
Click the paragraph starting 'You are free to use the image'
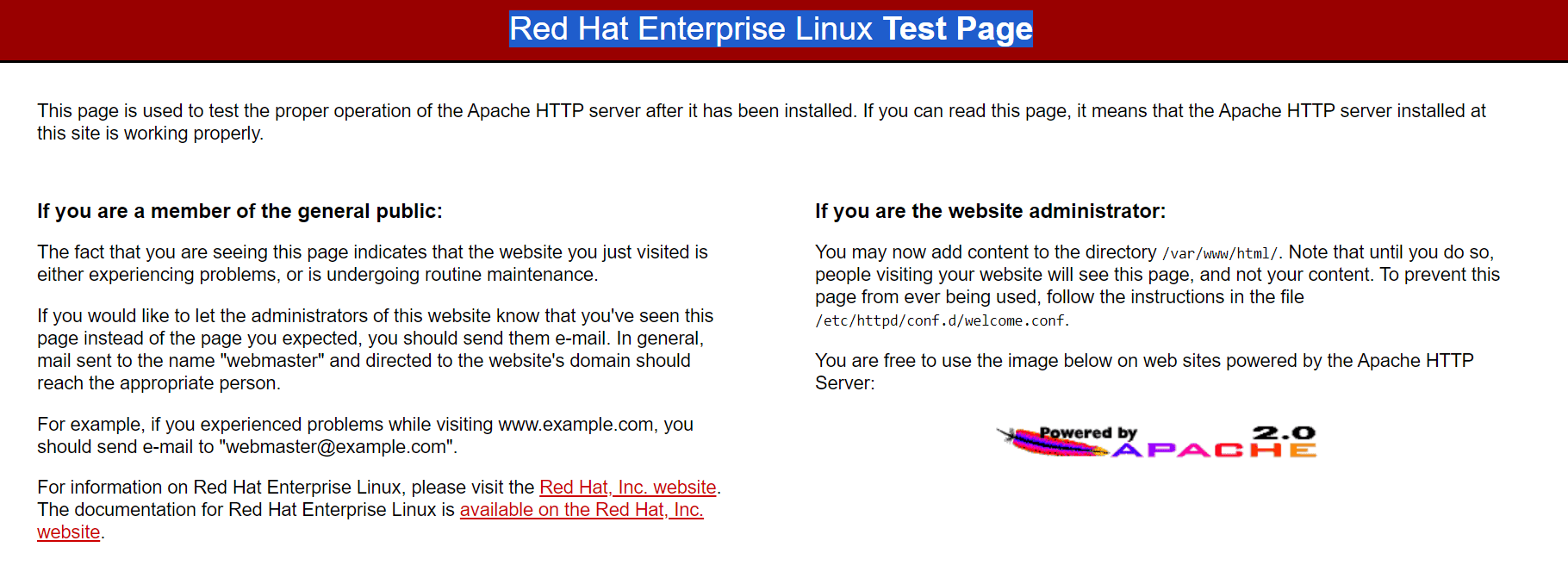point(1144,372)
